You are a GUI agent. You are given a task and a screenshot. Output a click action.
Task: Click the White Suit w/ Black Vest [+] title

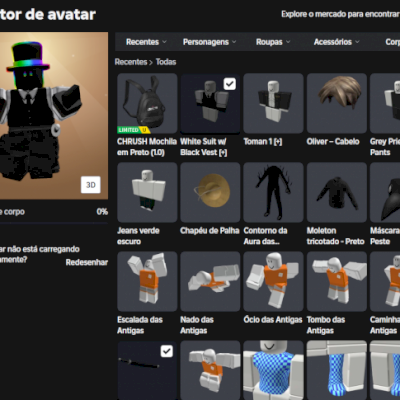click(x=204, y=147)
